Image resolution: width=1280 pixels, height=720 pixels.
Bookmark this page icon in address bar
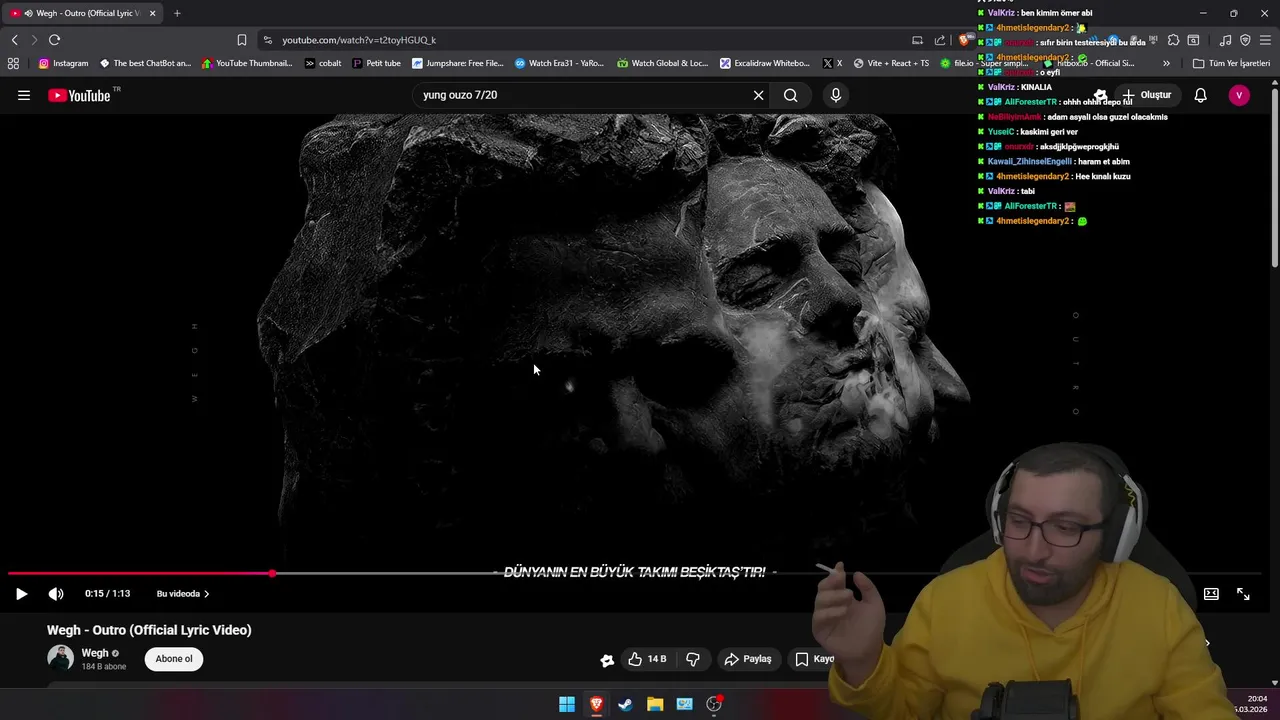pyautogui.click(x=241, y=40)
